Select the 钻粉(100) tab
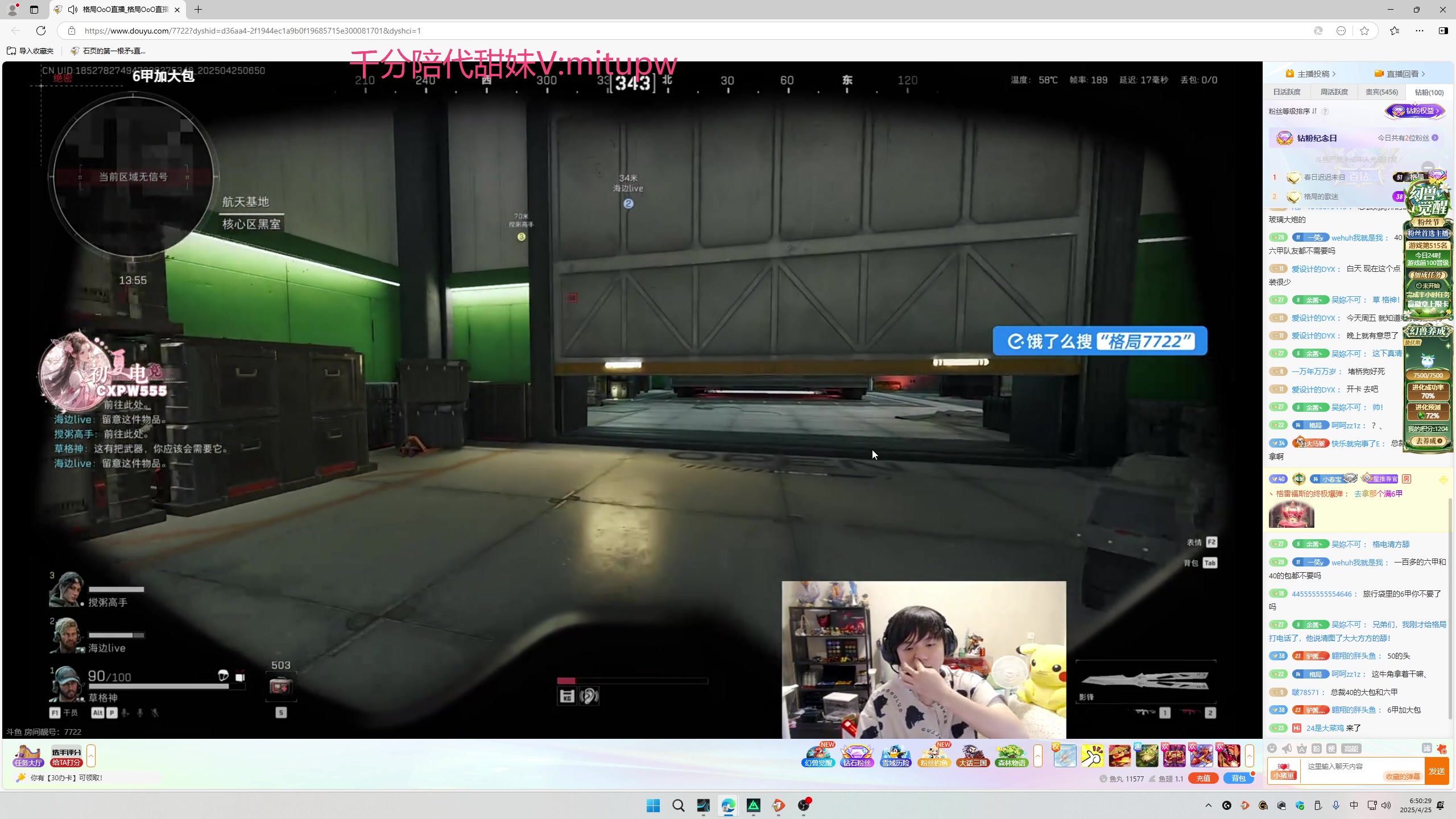 (x=1429, y=92)
